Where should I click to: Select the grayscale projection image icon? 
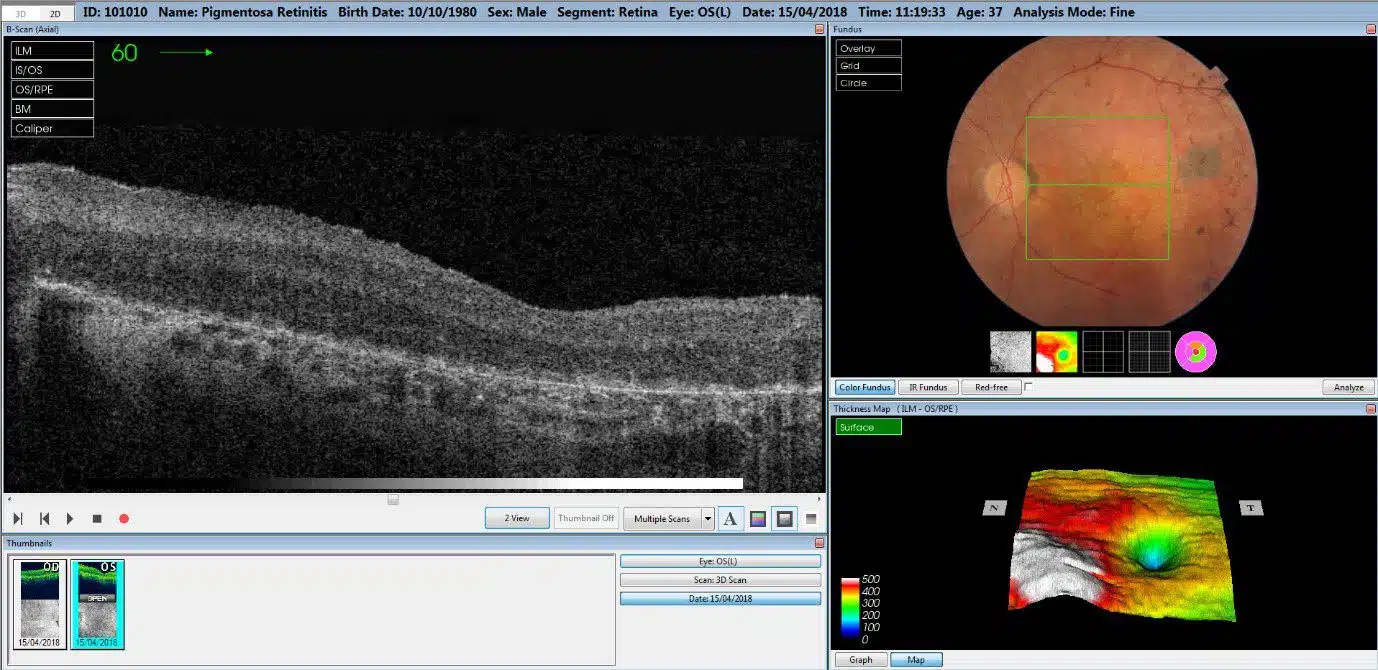[x=1010, y=352]
